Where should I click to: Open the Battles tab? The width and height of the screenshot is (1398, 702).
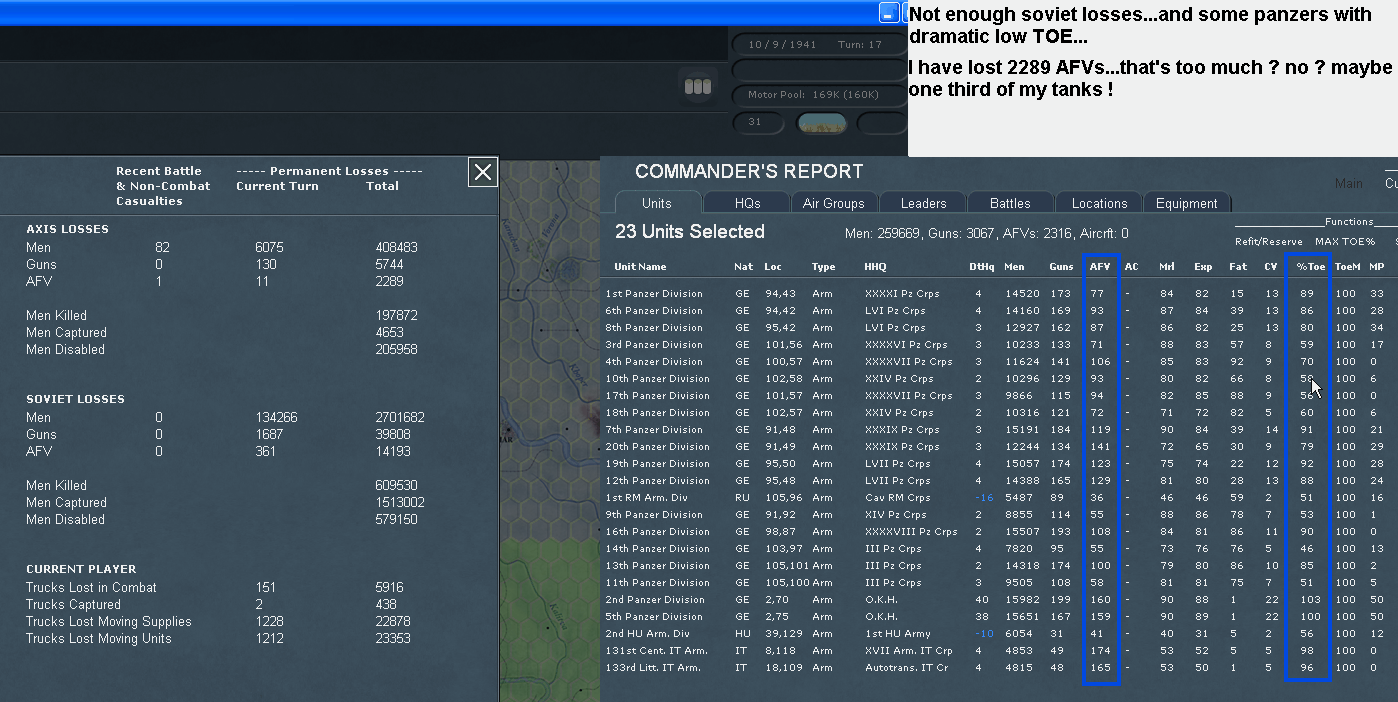(x=1010, y=203)
